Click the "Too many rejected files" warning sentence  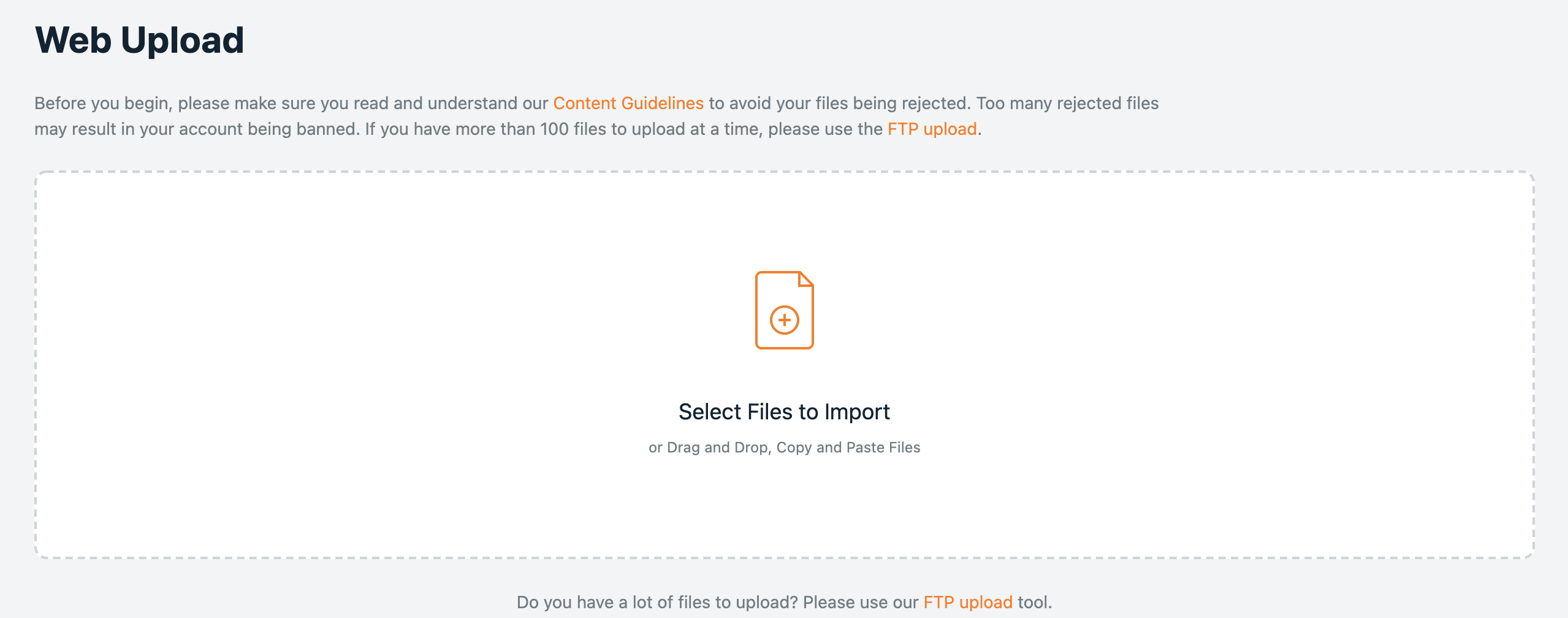(x=1067, y=103)
